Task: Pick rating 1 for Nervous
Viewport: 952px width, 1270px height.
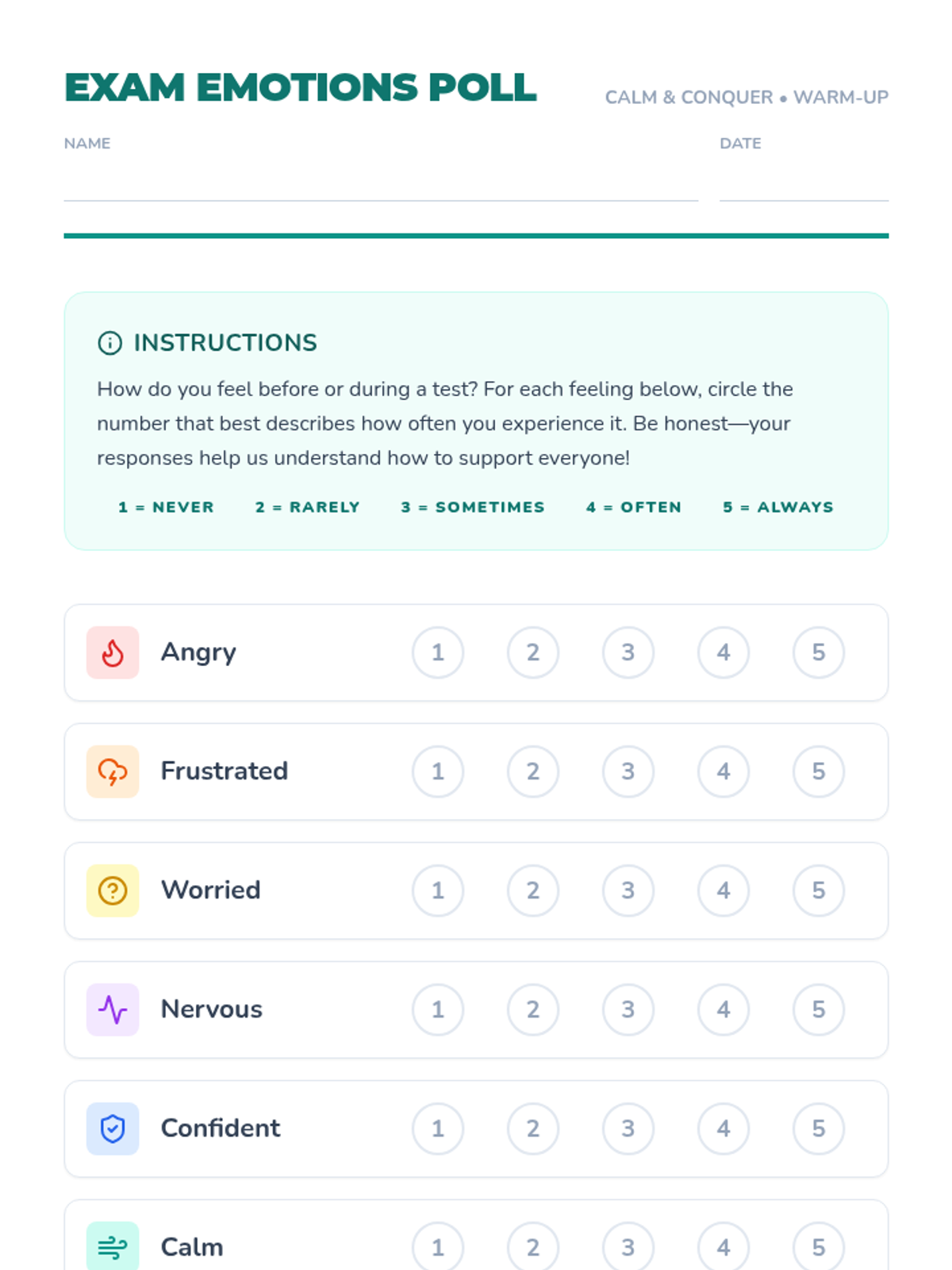Action: [438, 1010]
